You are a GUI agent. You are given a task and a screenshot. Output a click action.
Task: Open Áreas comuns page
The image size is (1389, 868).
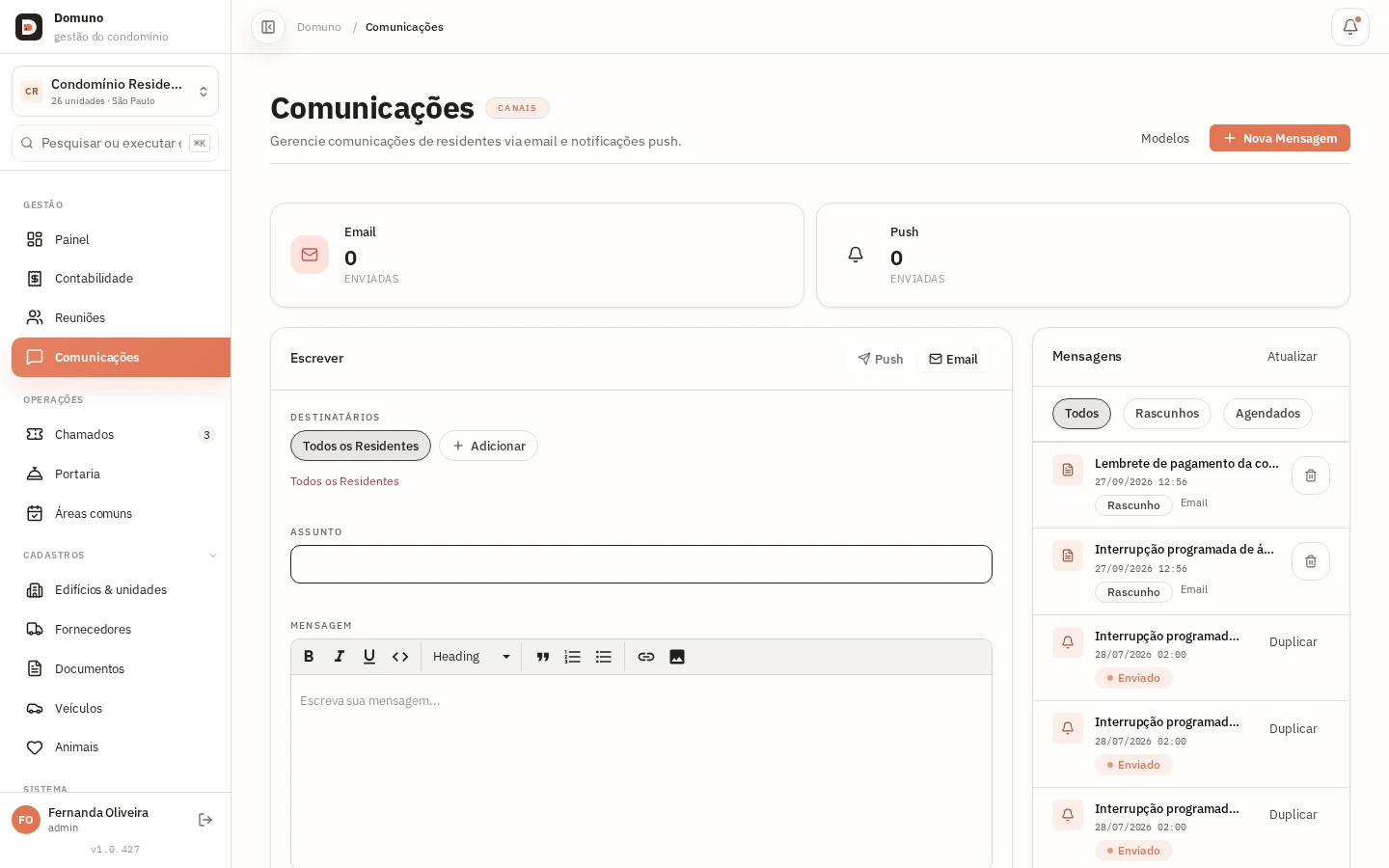(x=121, y=514)
